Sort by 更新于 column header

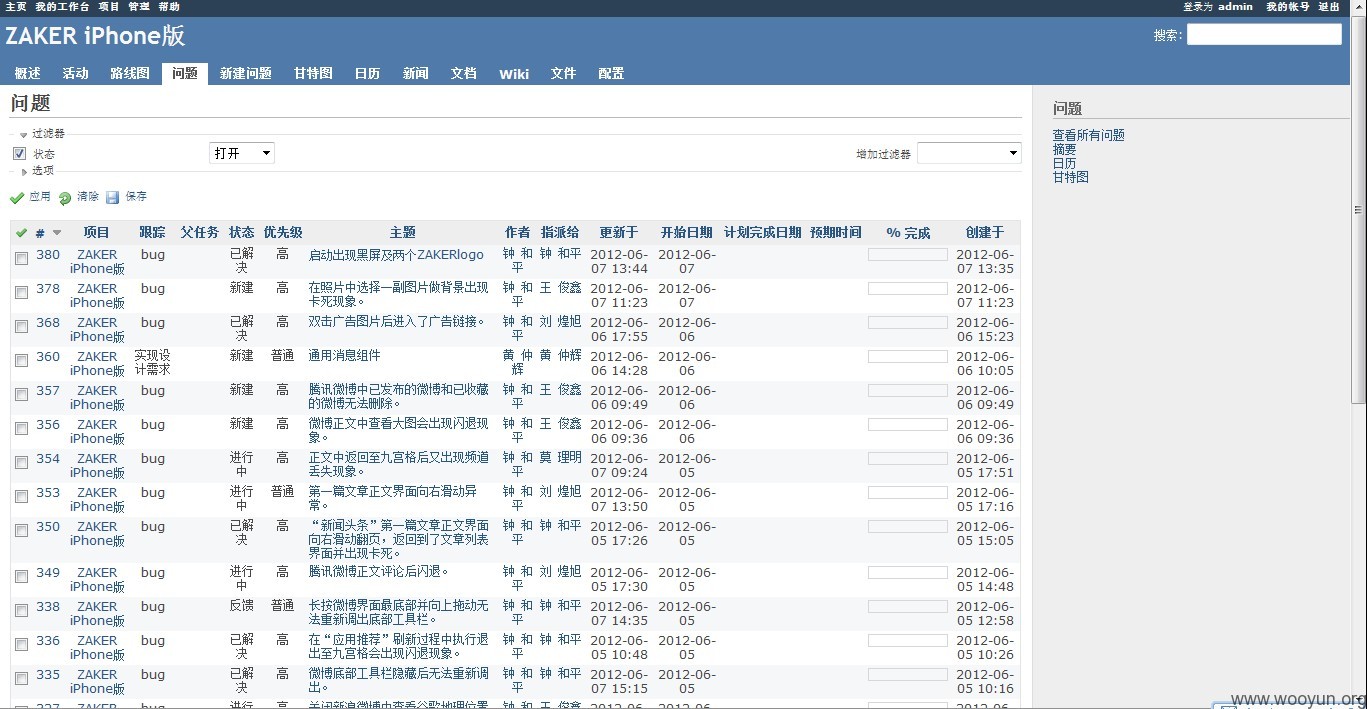618,233
